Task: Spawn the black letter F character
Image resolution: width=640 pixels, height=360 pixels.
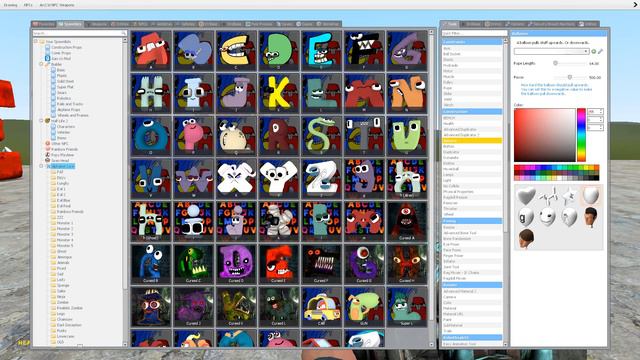Action: (364, 51)
